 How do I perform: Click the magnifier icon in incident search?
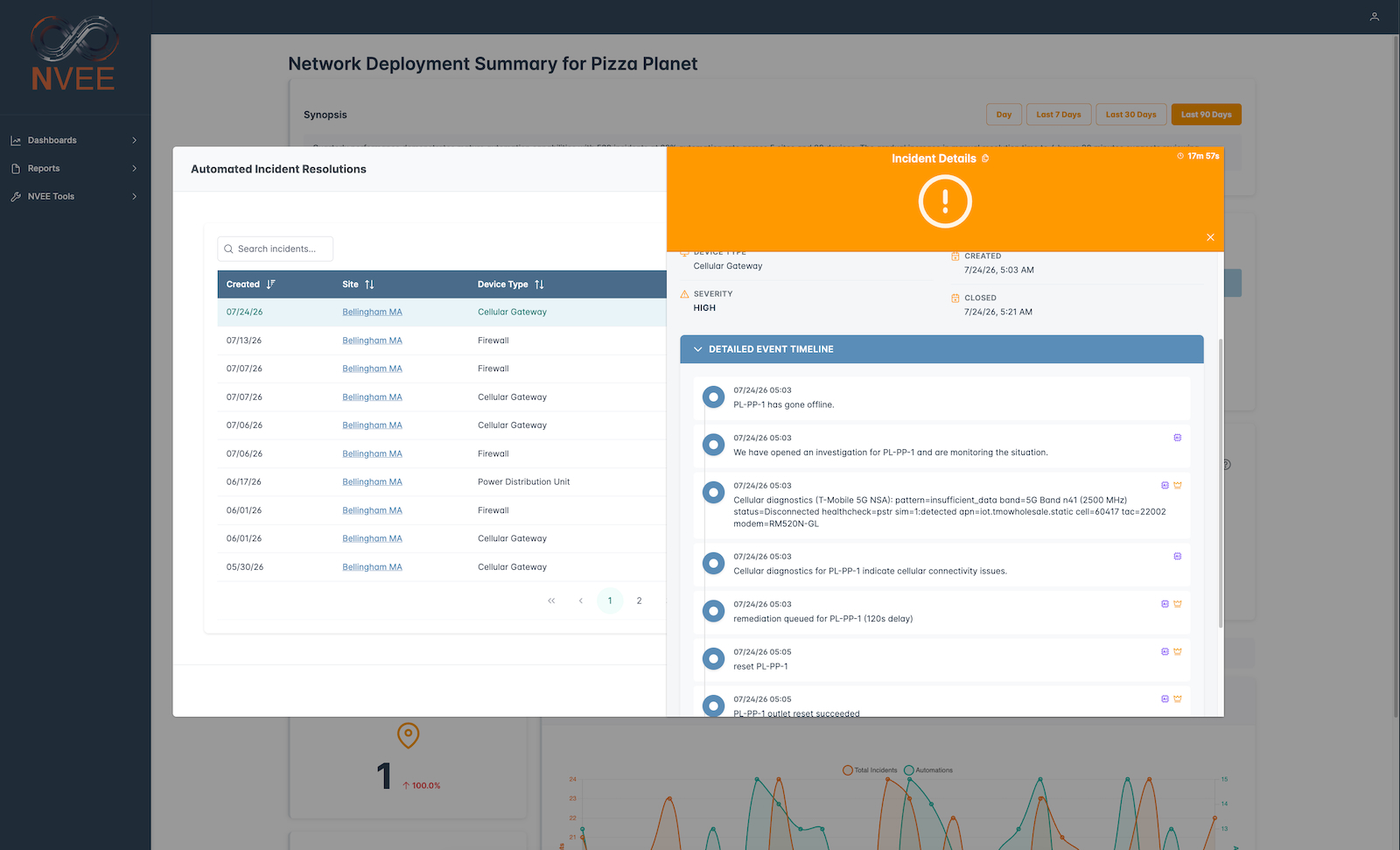pyautogui.click(x=229, y=249)
